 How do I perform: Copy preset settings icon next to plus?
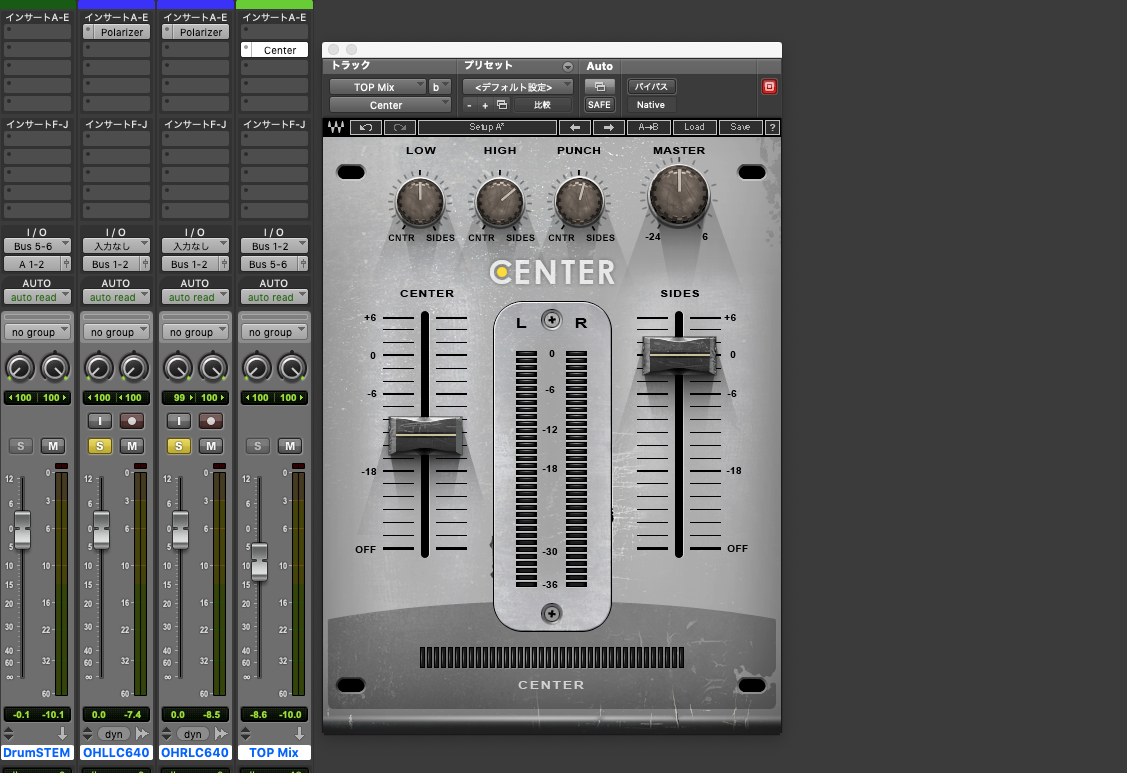pyautogui.click(x=502, y=105)
